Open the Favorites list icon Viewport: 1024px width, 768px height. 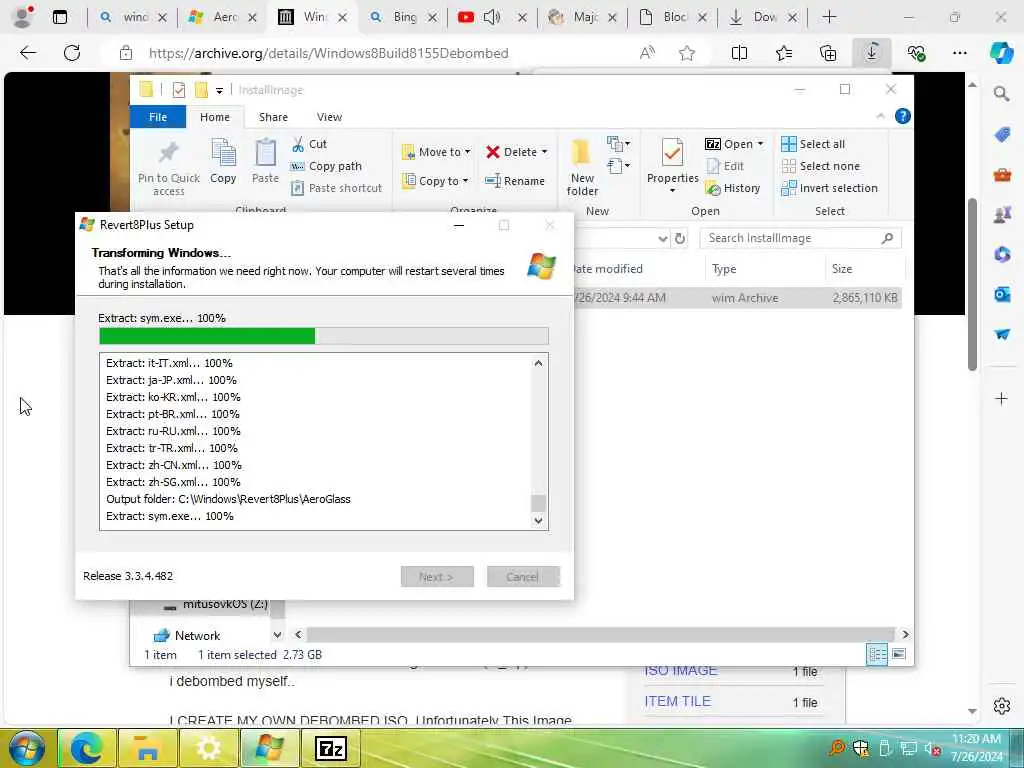pos(784,53)
